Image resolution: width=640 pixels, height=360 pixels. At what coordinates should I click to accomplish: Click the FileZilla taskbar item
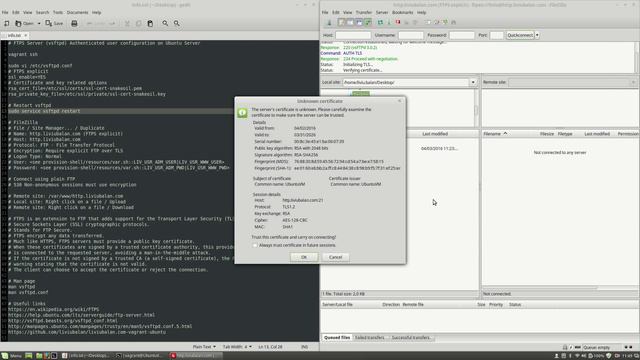point(195,356)
